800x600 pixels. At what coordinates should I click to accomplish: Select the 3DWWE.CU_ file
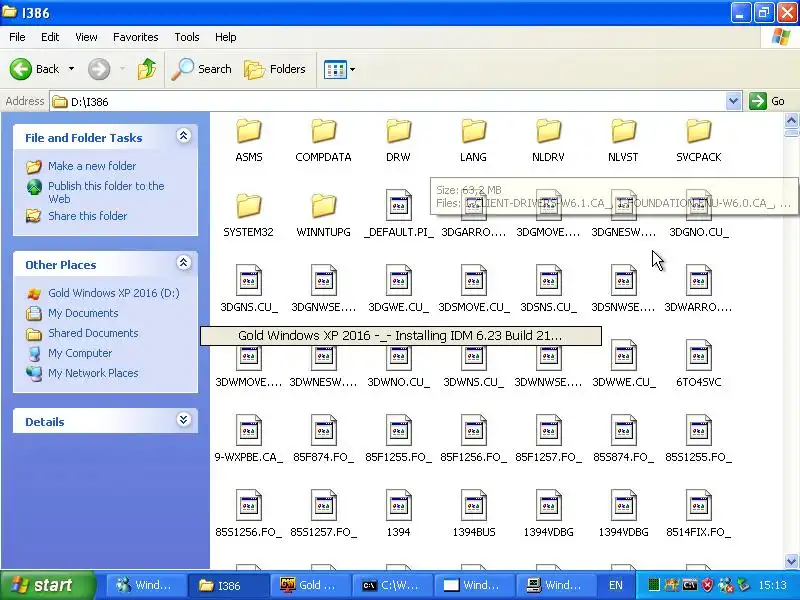coord(623,364)
